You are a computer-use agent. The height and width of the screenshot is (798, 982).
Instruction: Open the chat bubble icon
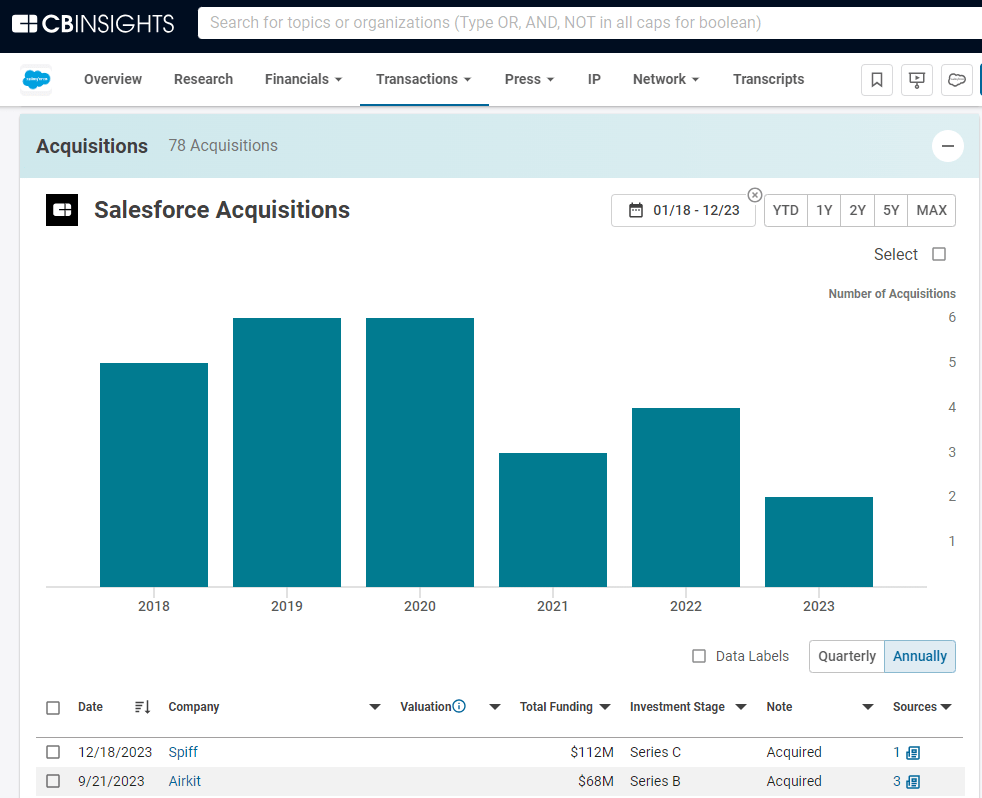956,80
